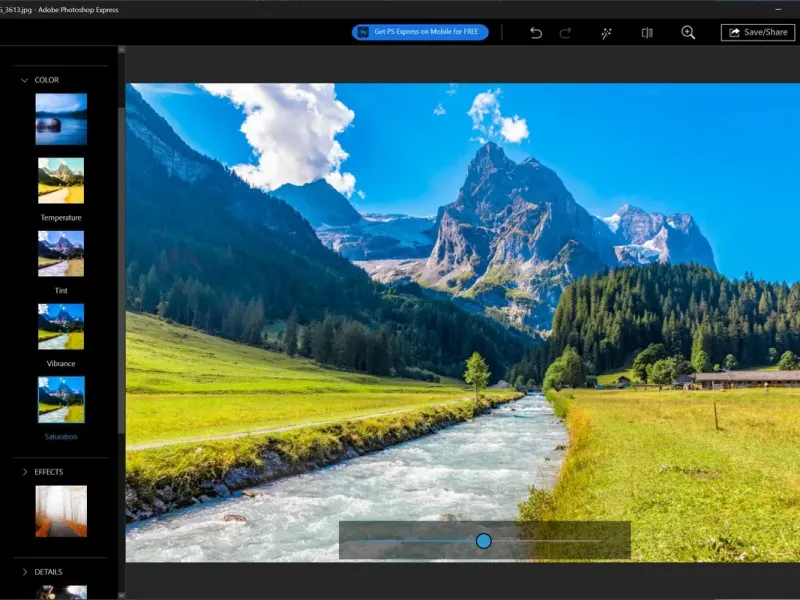Click the COLOR category preview thumbnail
800x600 pixels.
click(x=61, y=119)
